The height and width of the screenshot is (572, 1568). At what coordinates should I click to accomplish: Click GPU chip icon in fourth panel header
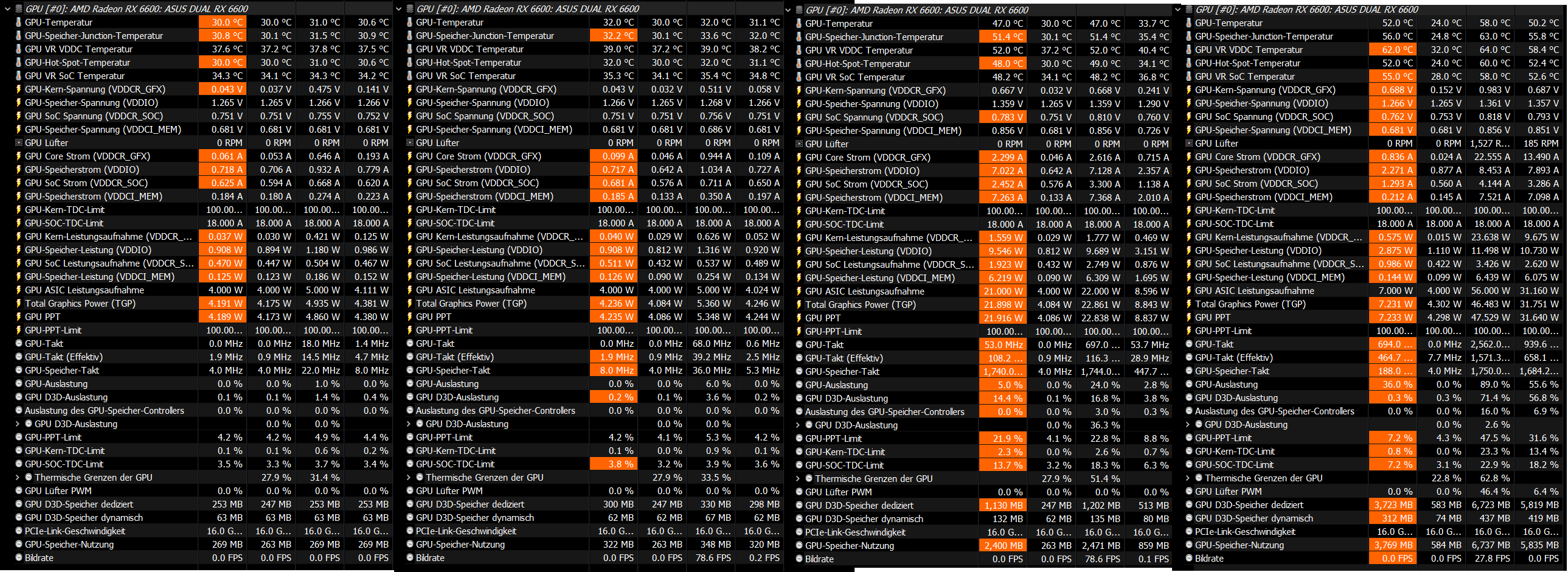[1188, 10]
